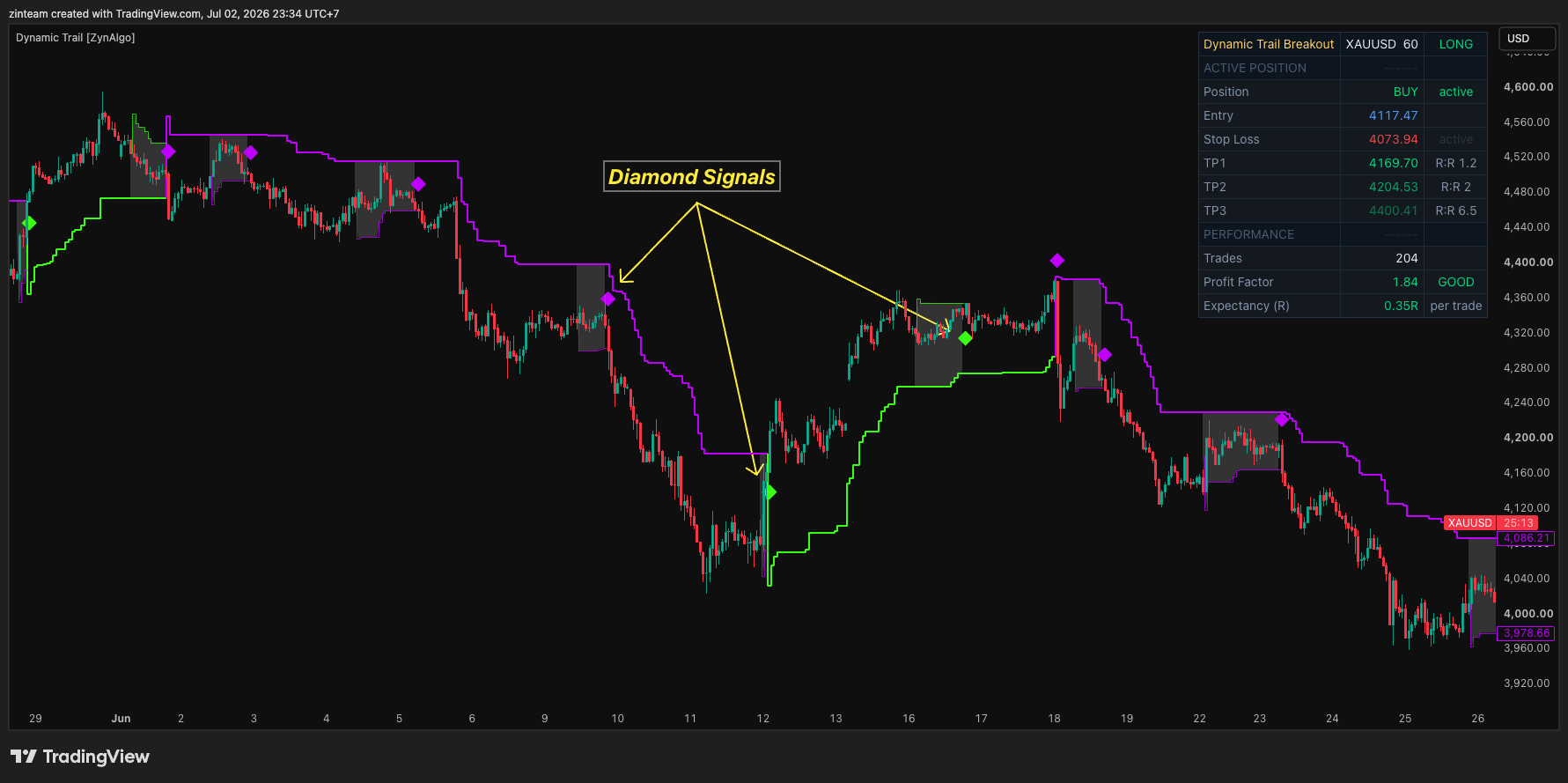This screenshot has height=783, width=1568.
Task: Click the 3,978.66 magenta price label
Action: click(1526, 633)
